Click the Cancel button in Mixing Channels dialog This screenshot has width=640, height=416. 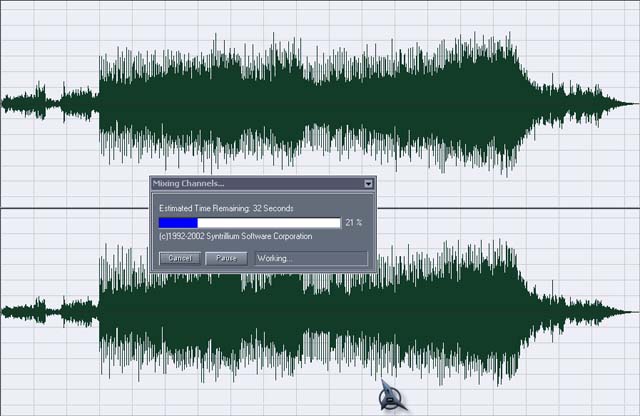[180, 258]
